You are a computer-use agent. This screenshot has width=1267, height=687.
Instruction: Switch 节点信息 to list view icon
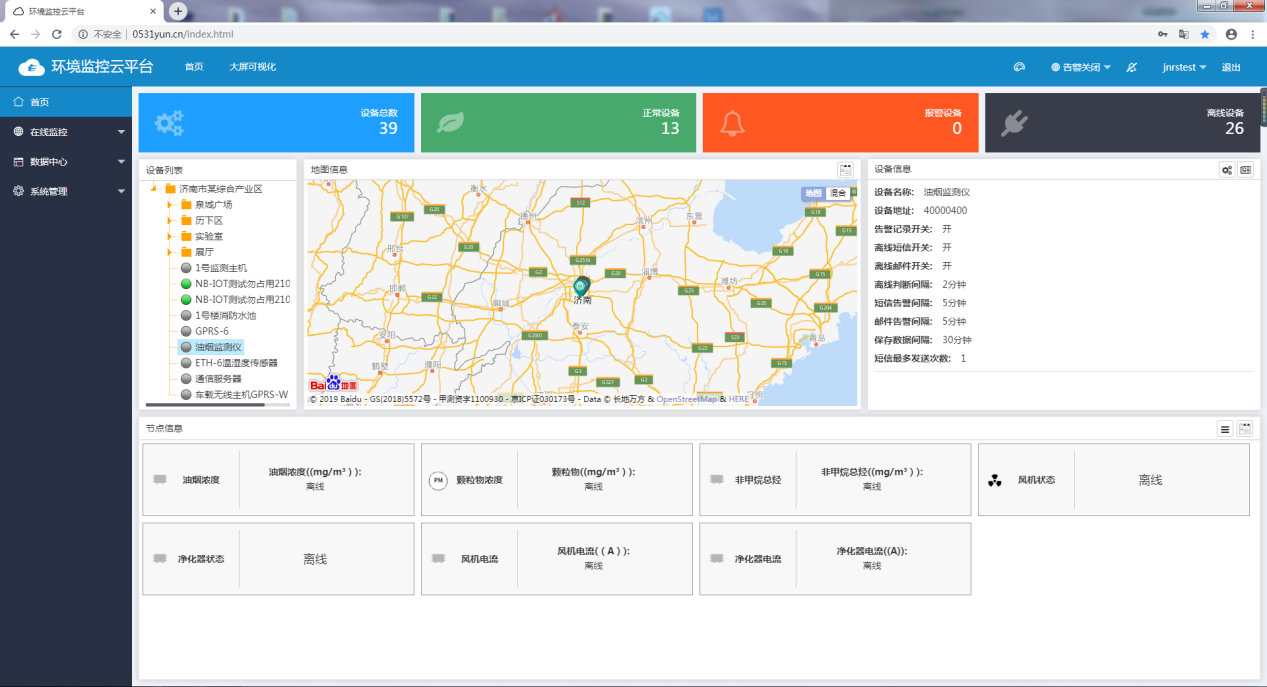(x=1225, y=429)
